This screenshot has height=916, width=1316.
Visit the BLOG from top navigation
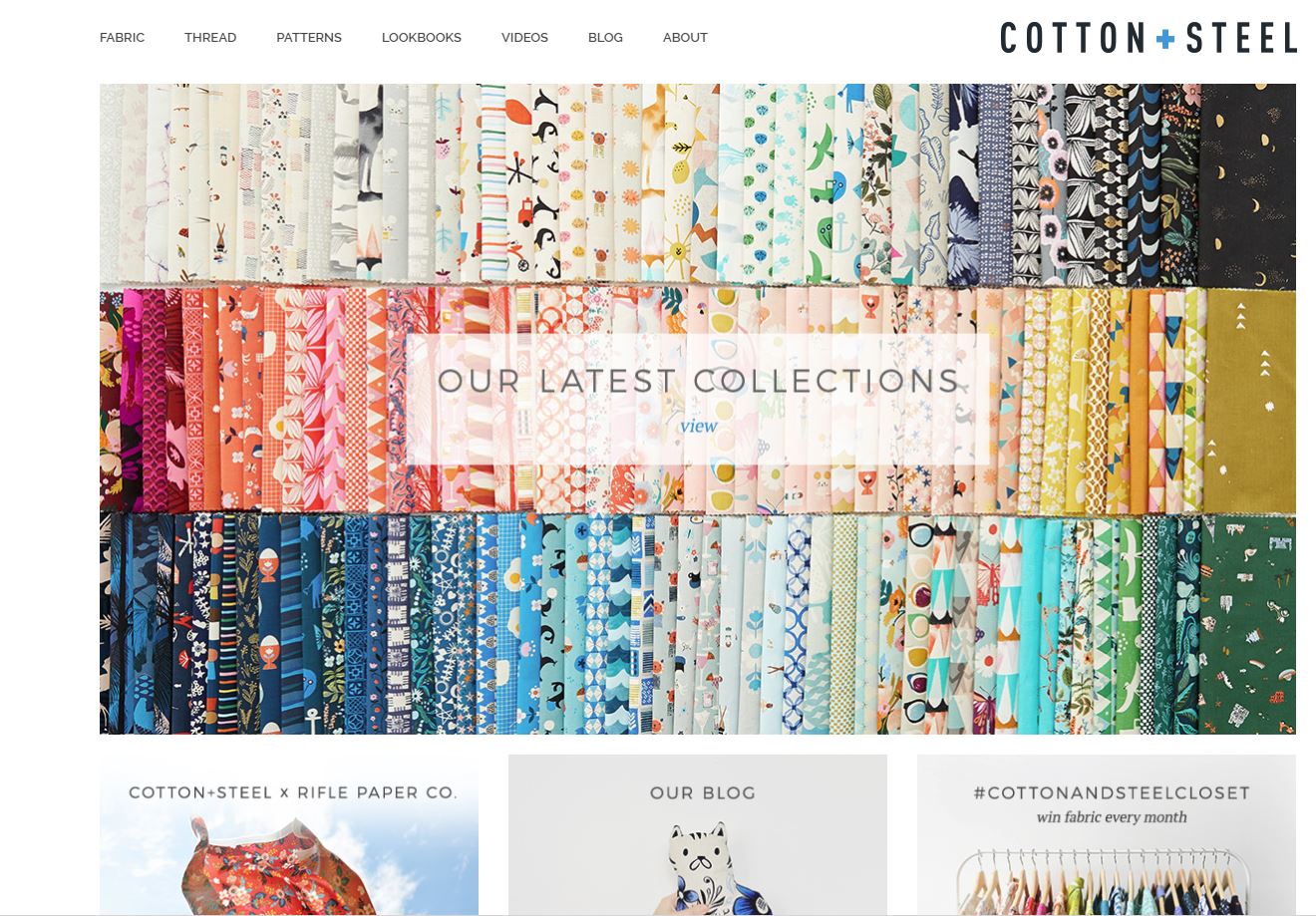[x=605, y=38]
